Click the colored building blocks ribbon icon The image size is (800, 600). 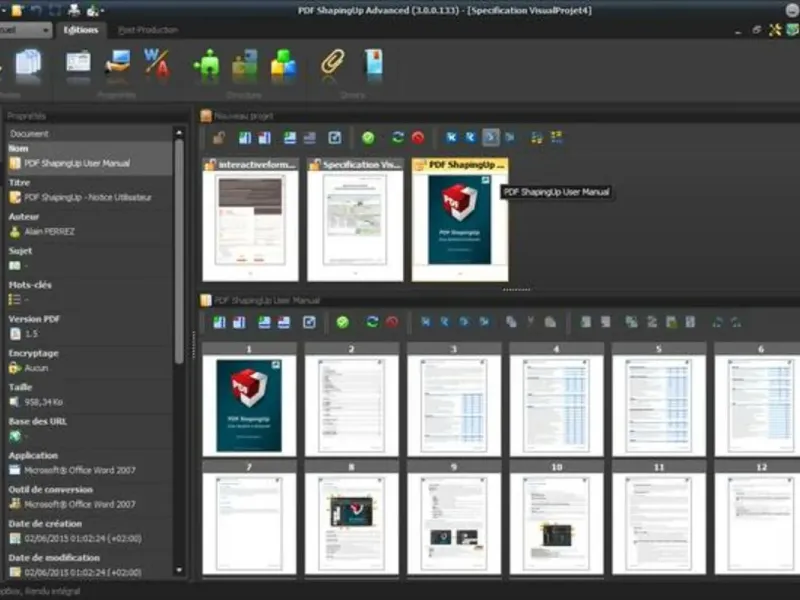(283, 64)
